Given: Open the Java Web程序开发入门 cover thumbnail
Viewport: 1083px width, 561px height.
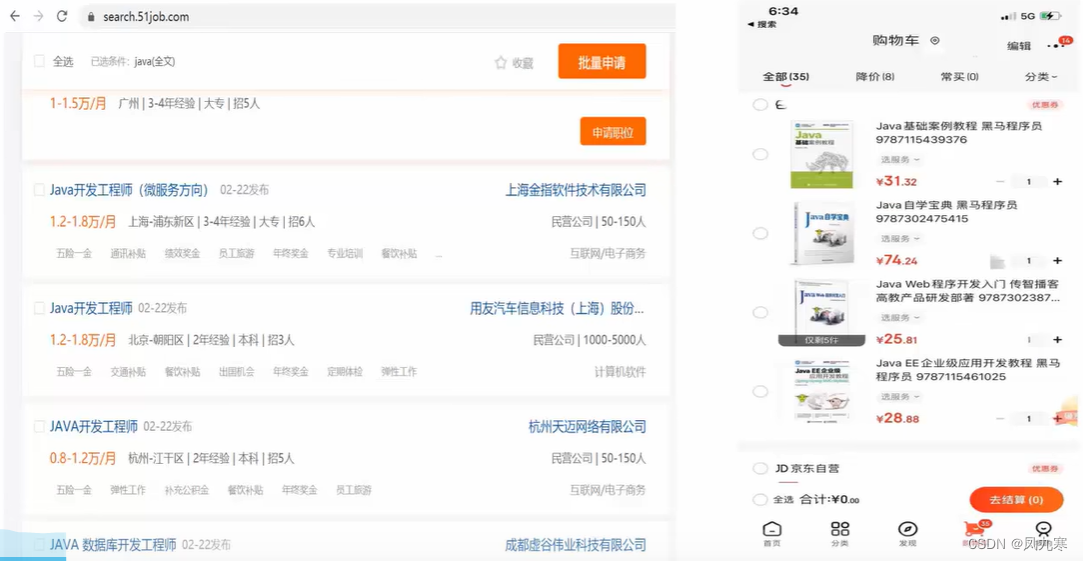Looking at the screenshot, I should [x=822, y=312].
